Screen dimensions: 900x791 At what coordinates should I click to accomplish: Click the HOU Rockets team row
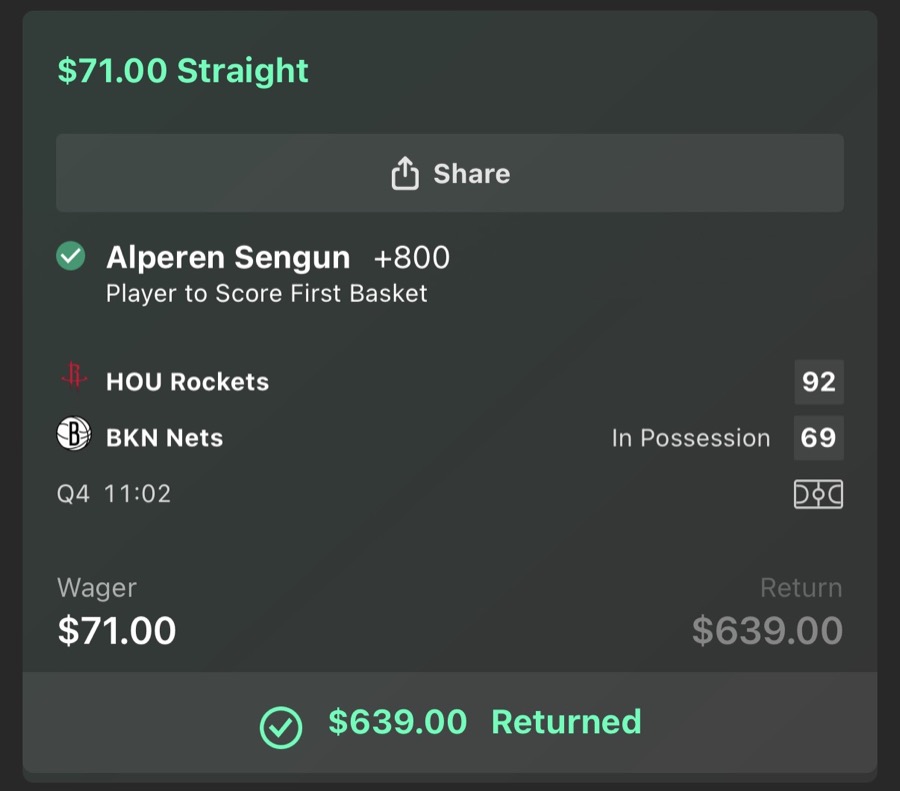click(190, 381)
